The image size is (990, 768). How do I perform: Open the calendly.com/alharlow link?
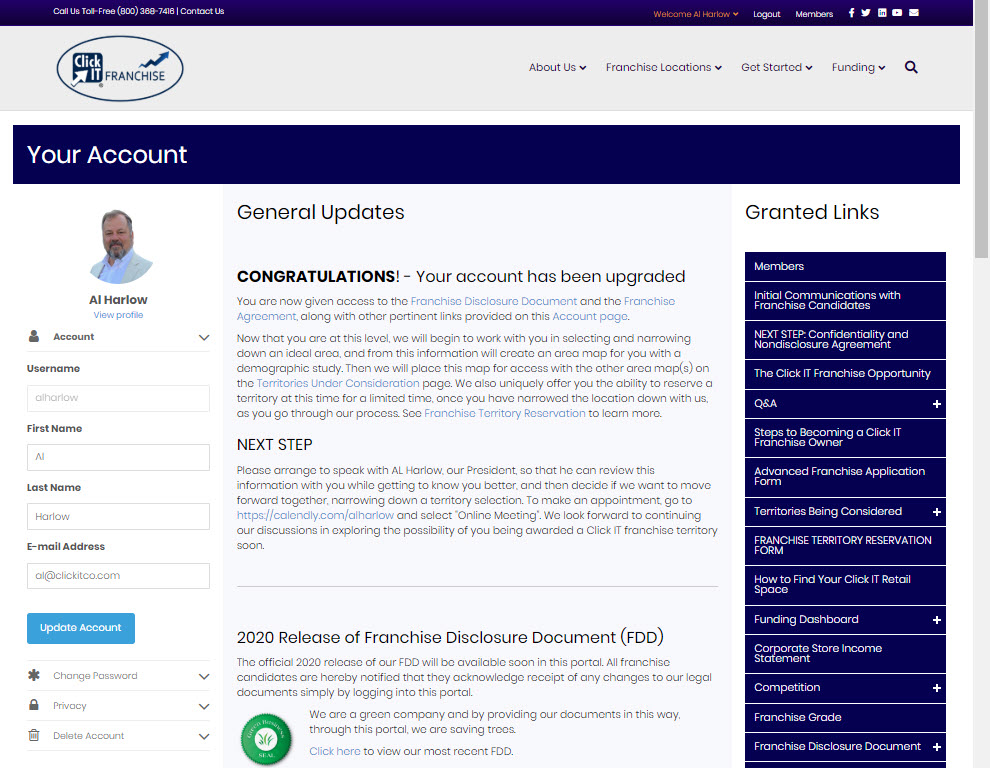click(x=315, y=515)
